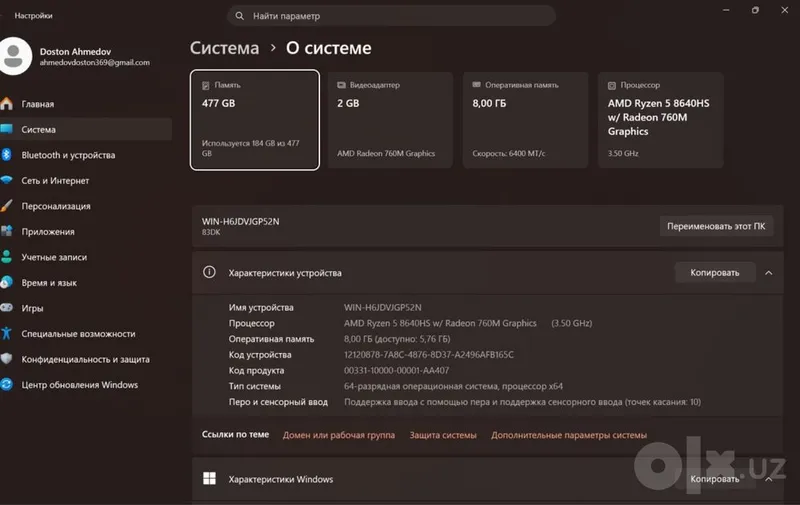Open the Видеоадаптер 2 GB card
Viewport: 800px width, 505px height.
coord(390,120)
